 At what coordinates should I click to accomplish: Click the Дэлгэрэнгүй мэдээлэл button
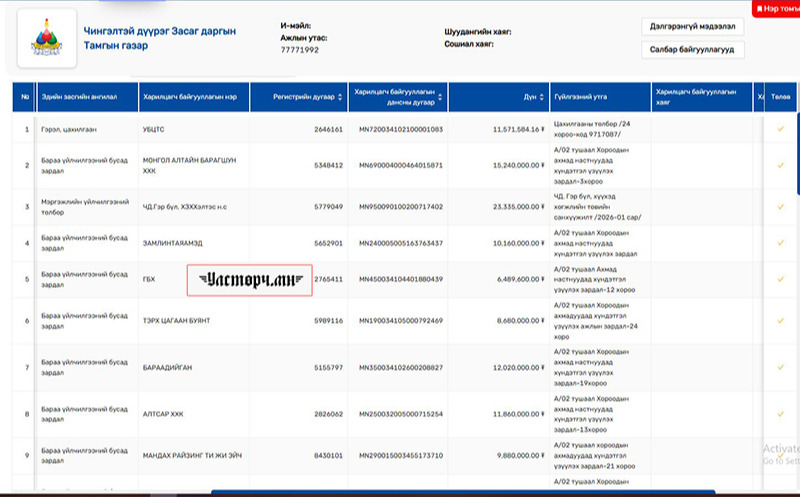pyautogui.click(x=692, y=27)
